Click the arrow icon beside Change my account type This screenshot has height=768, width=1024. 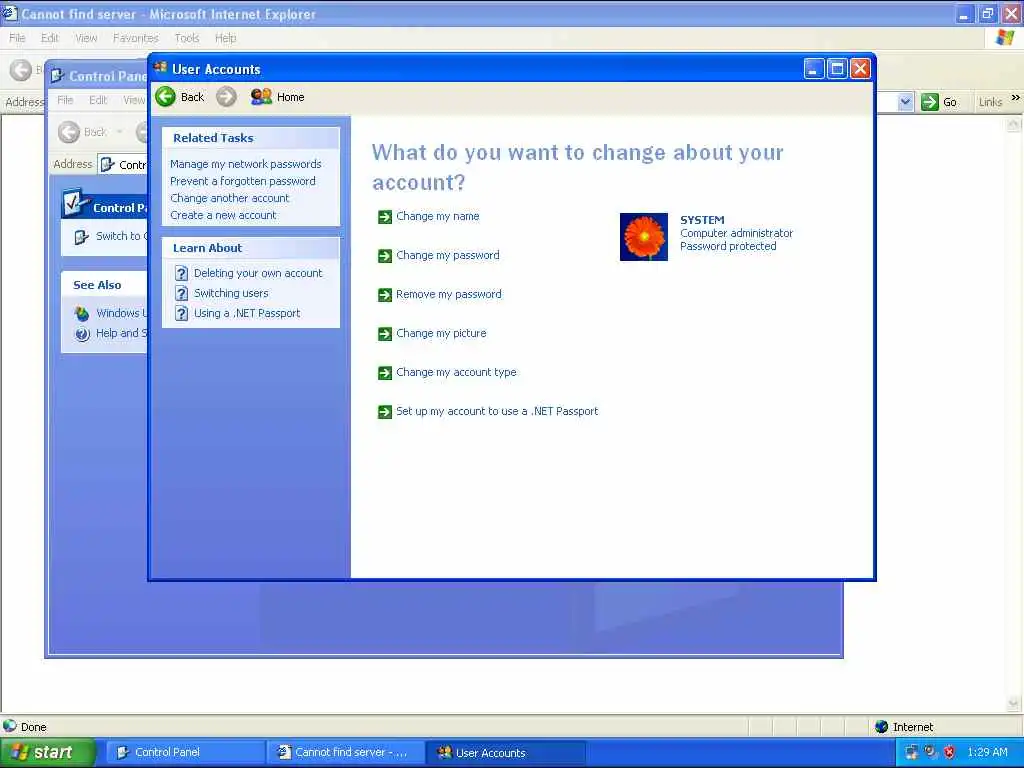pos(385,373)
